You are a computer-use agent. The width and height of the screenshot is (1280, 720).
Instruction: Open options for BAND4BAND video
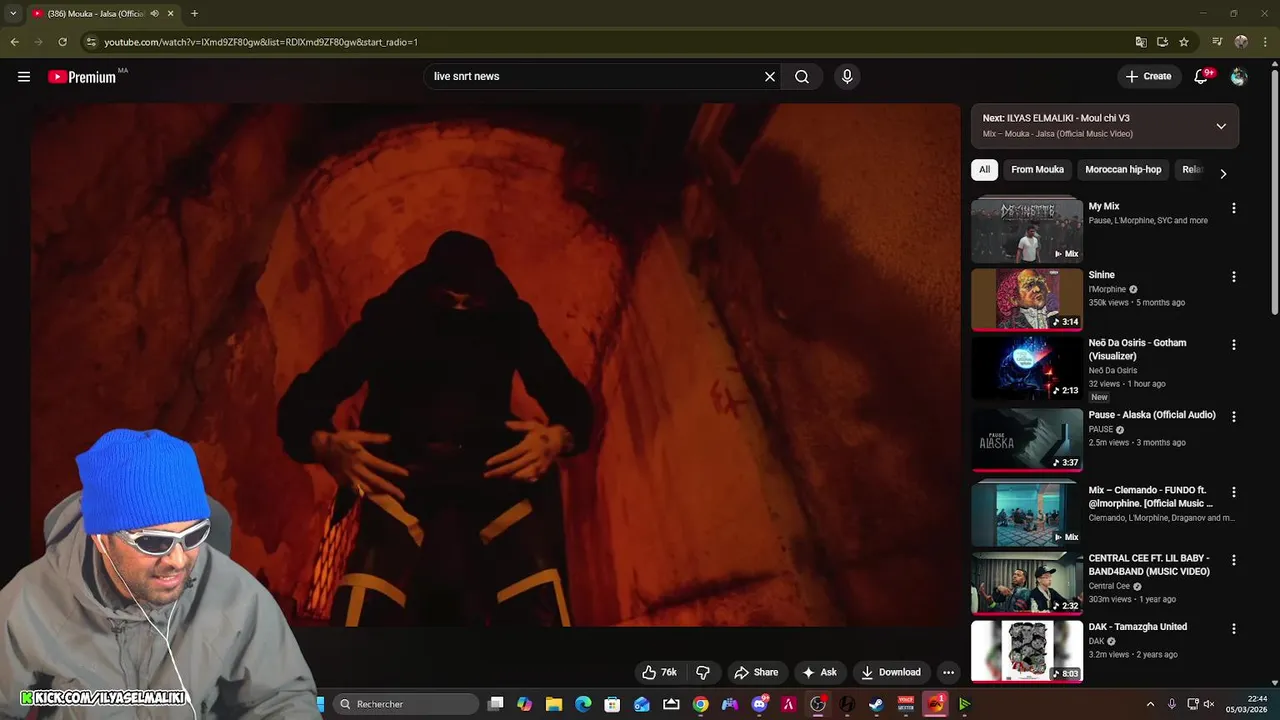click(1233, 560)
